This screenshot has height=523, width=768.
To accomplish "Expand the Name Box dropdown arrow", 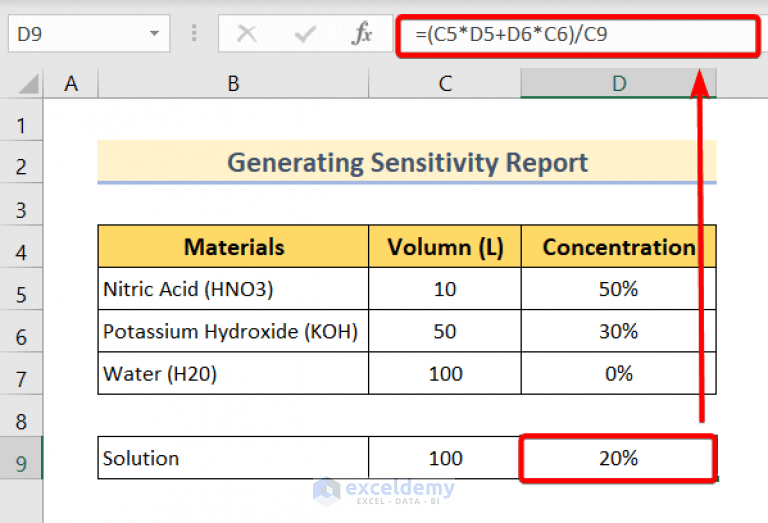I will (x=154, y=33).
